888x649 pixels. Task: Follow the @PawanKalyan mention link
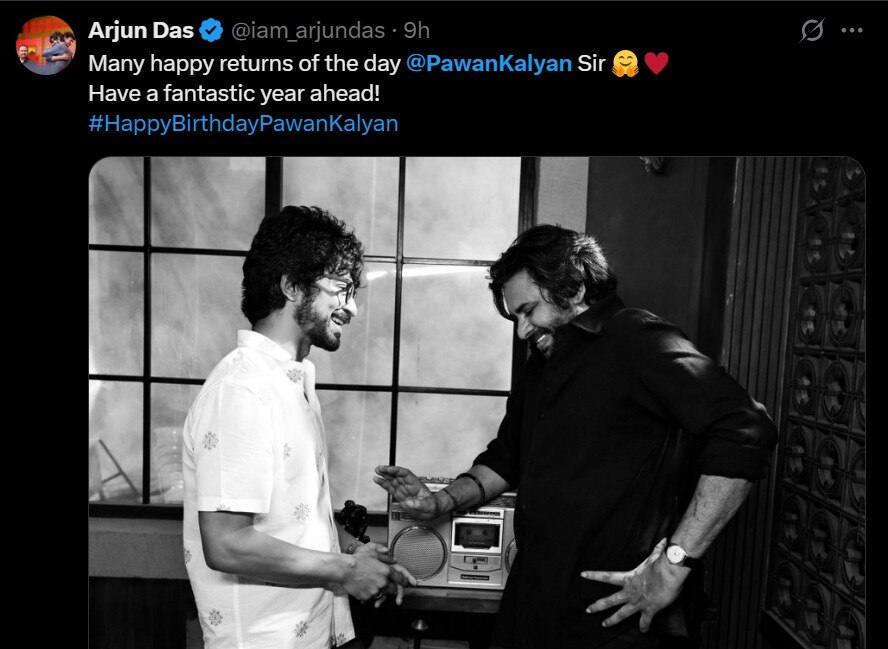tap(489, 63)
